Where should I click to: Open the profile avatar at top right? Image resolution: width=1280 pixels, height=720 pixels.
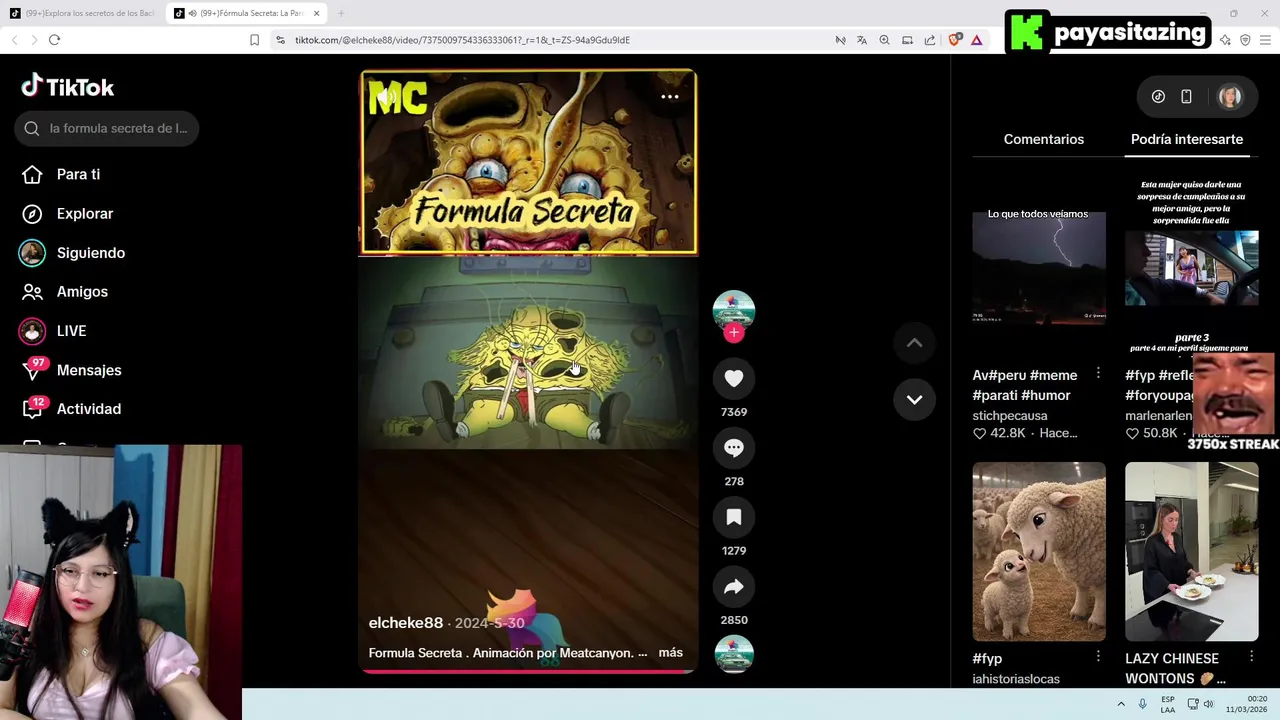point(1229,97)
